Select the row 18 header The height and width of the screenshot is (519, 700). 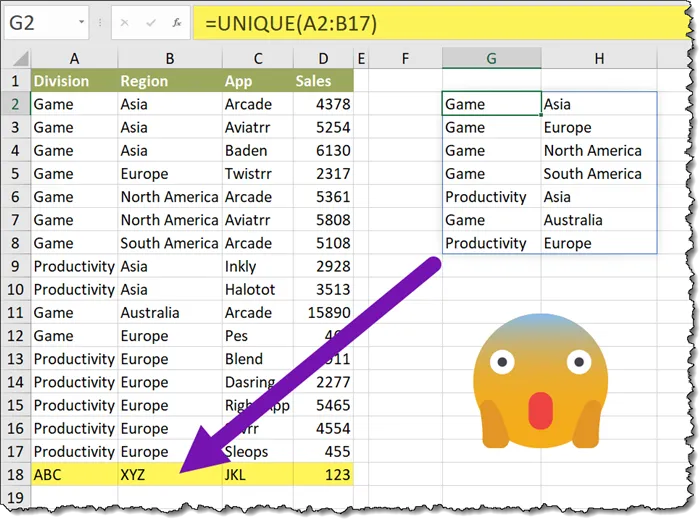coord(15,475)
